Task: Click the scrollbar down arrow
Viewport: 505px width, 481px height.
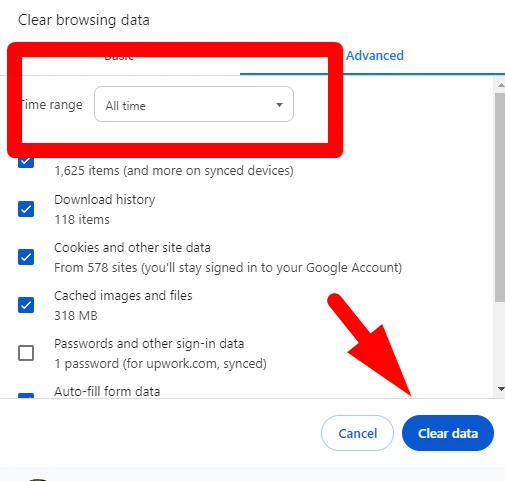Action: (x=501, y=389)
